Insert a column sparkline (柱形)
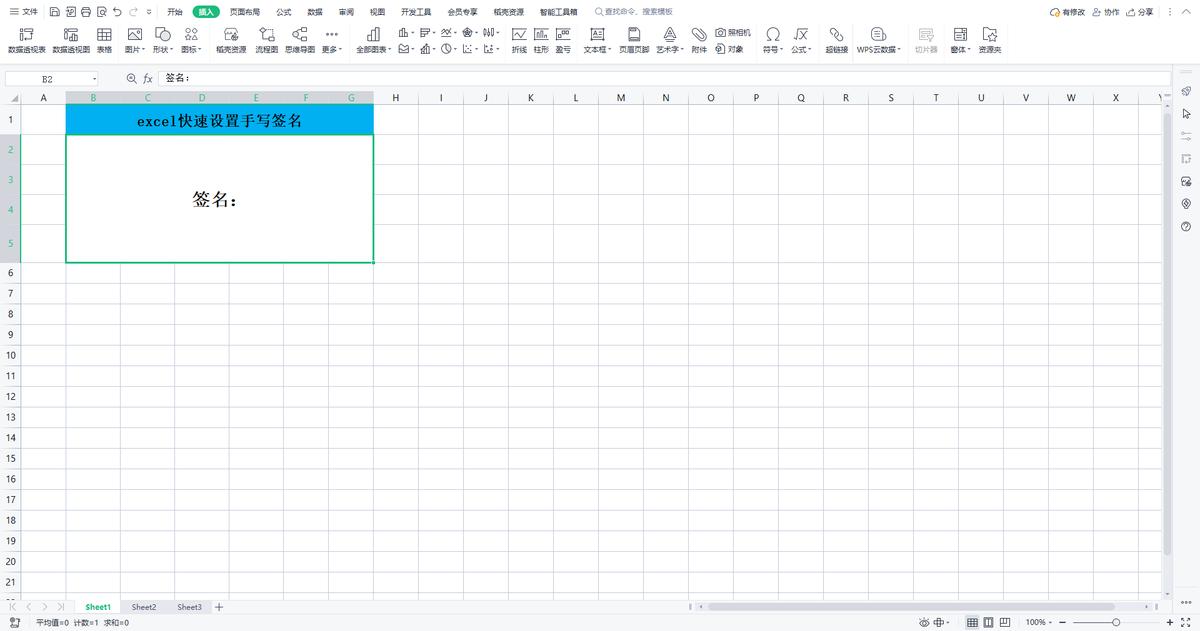 (541, 40)
